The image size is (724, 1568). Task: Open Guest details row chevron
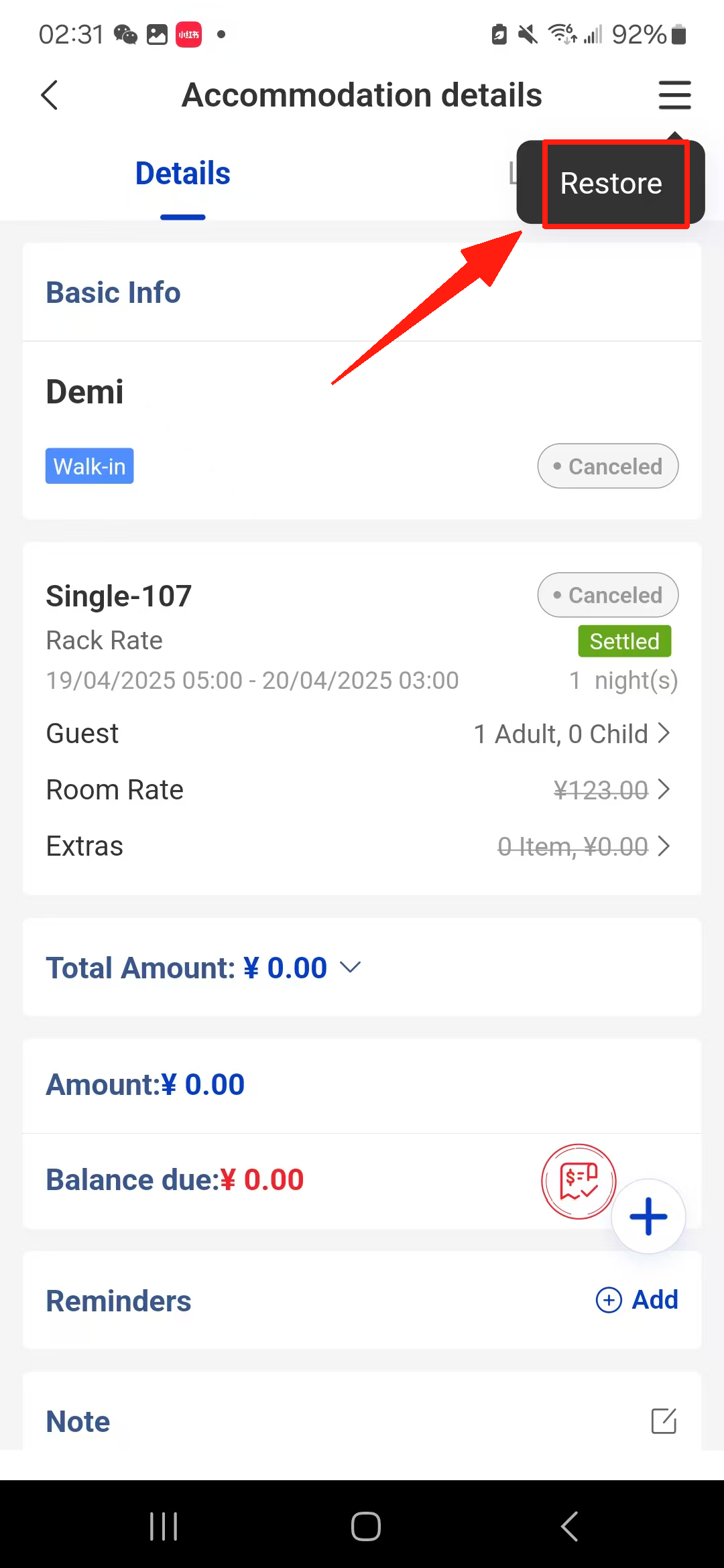(x=664, y=733)
